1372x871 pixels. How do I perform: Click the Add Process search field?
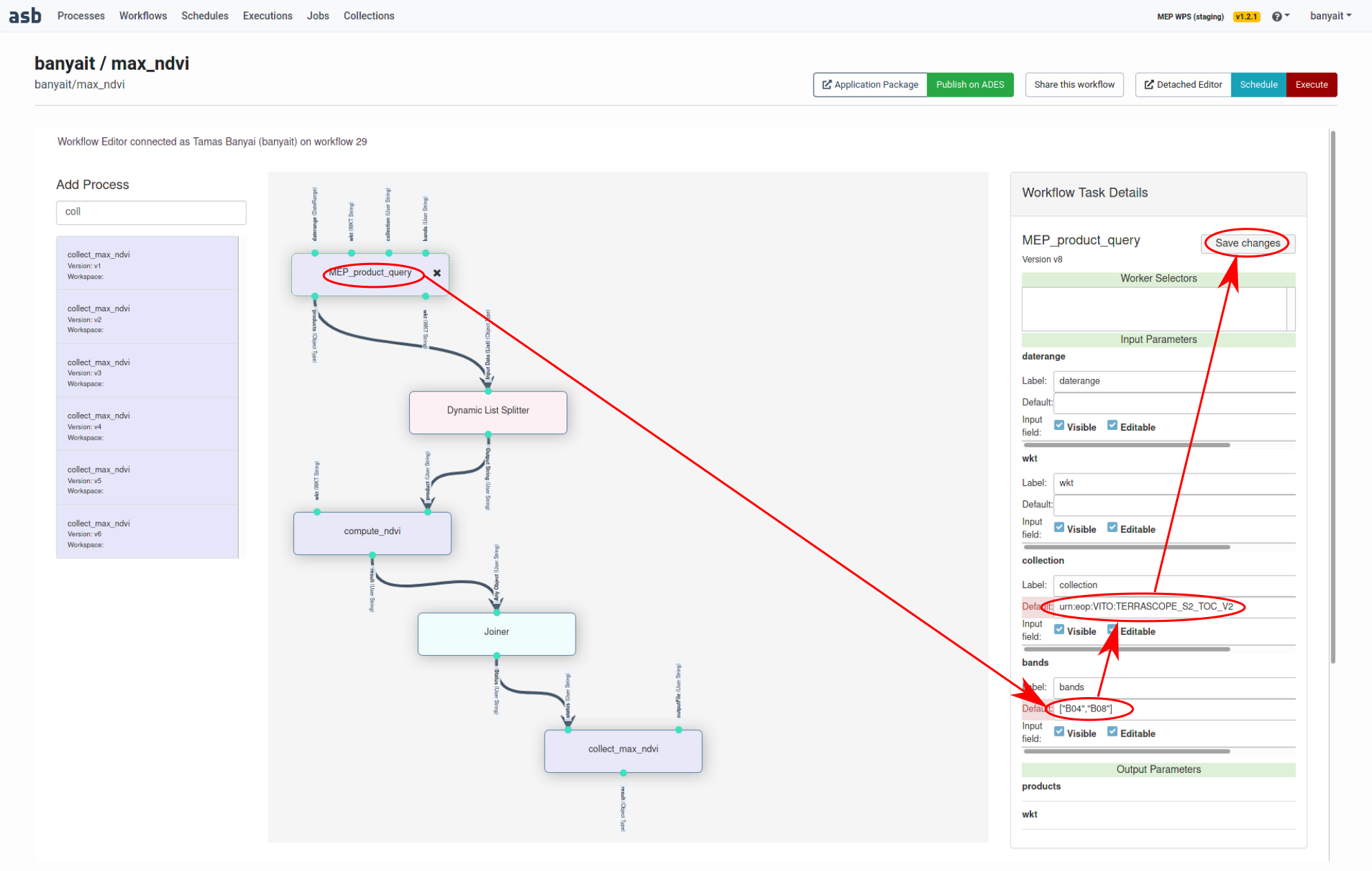click(151, 213)
